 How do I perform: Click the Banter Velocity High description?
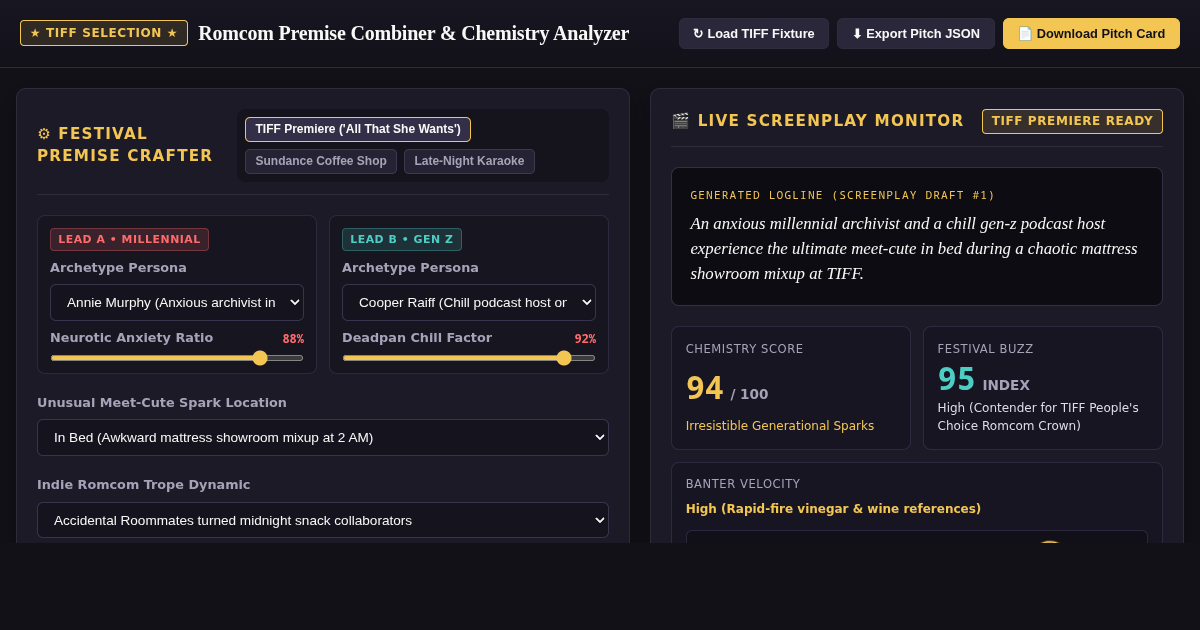[833, 509]
